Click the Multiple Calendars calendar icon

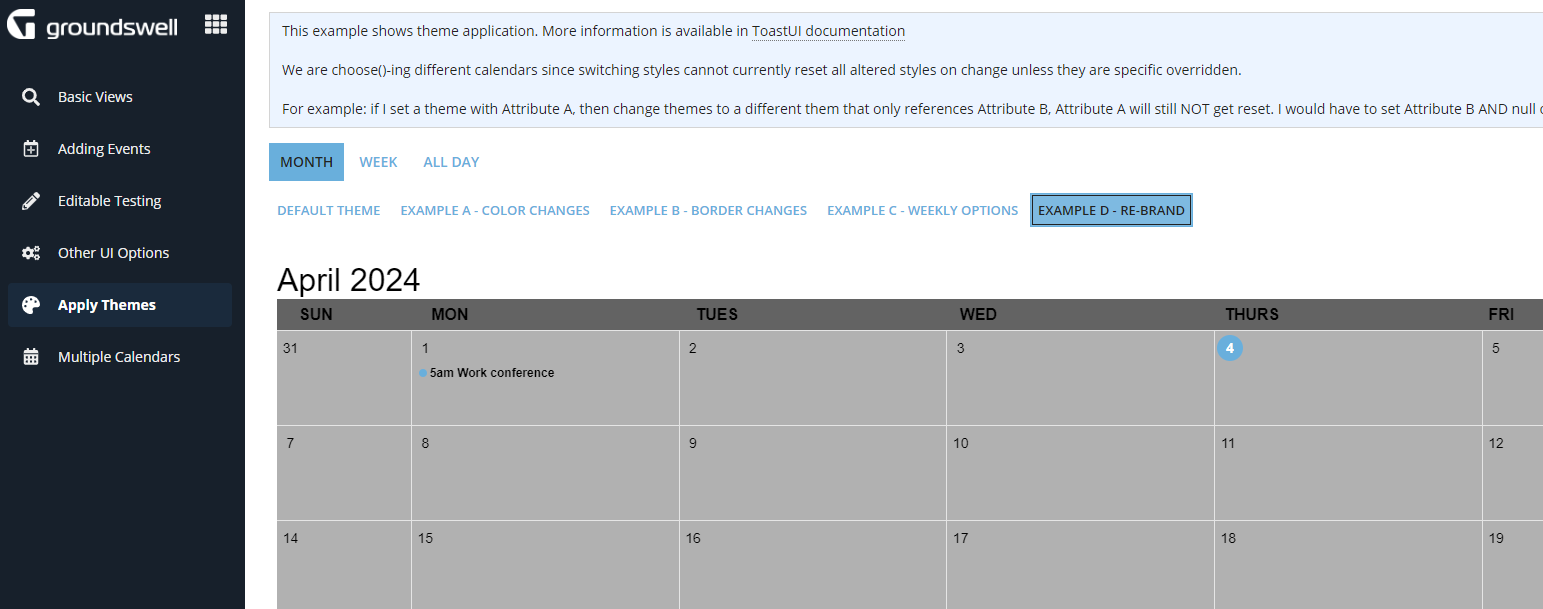(31, 357)
